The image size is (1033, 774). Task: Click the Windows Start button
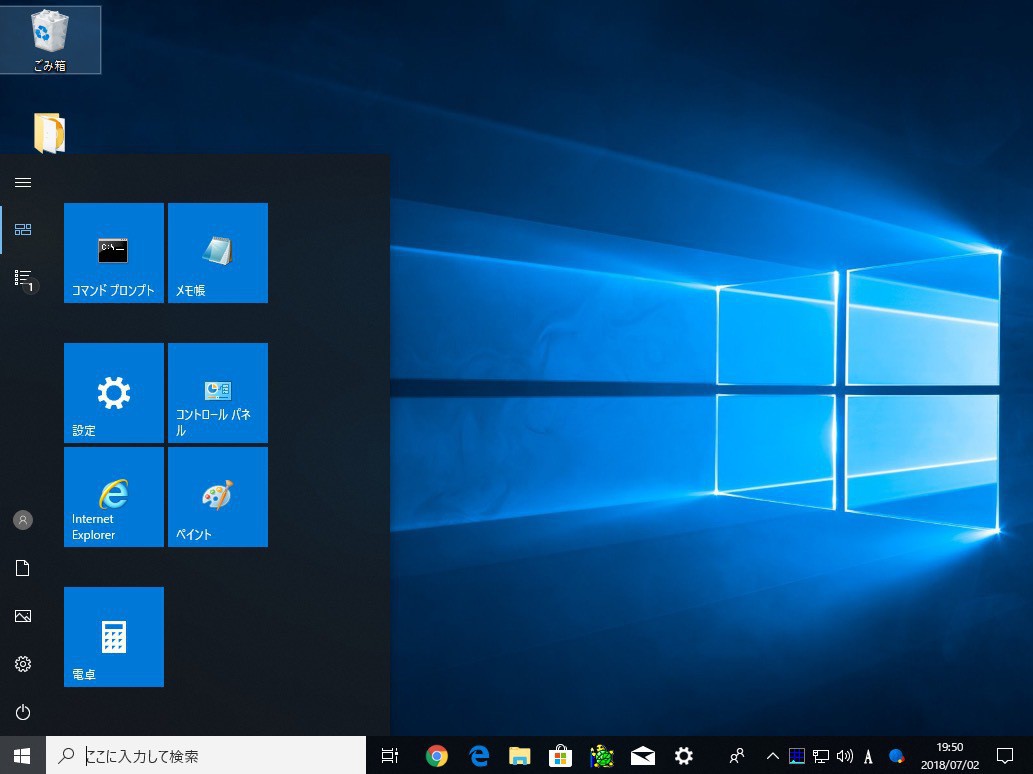(22, 756)
